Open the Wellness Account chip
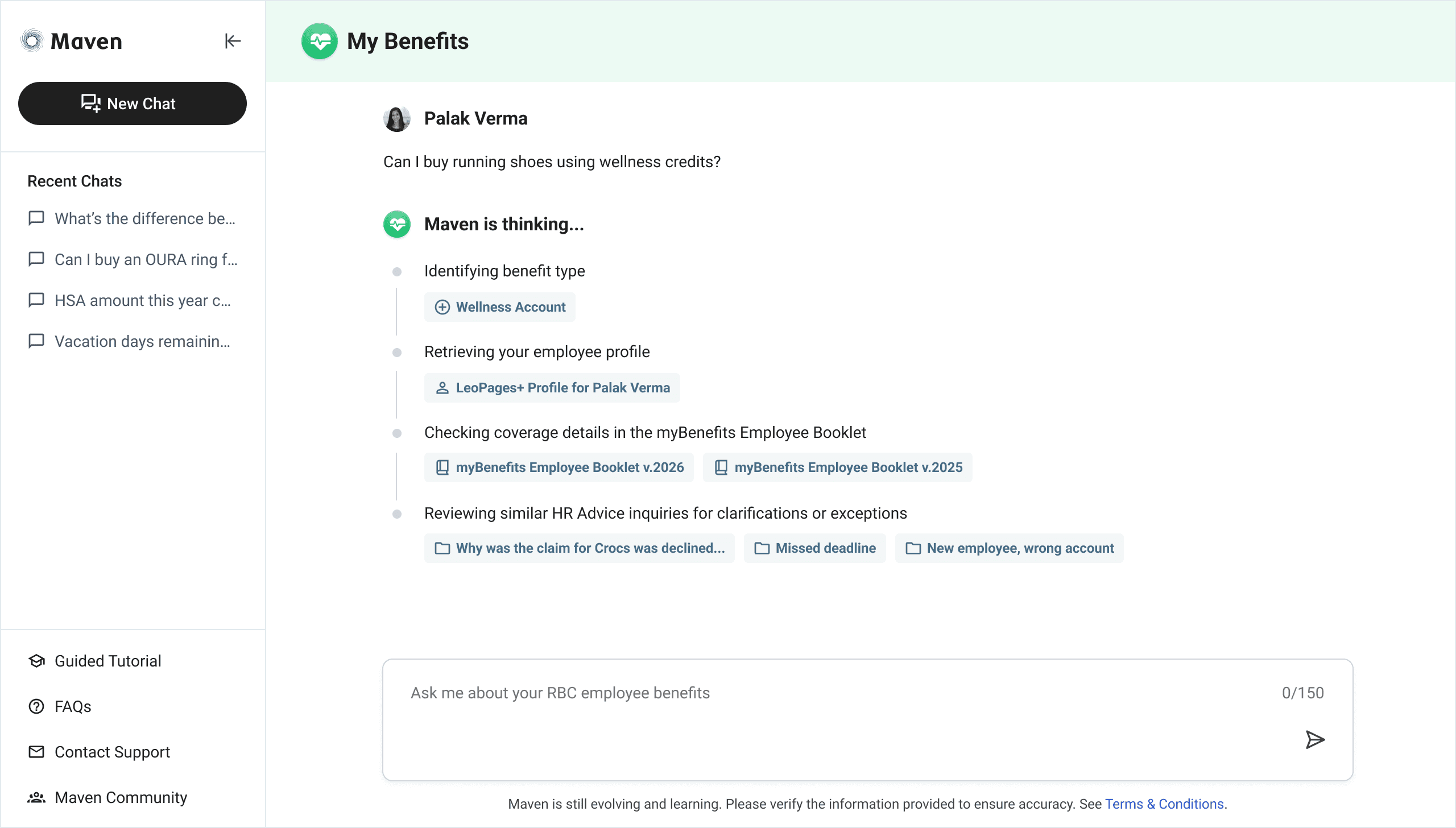This screenshot has height=828, width=1456. coord(500,307)
